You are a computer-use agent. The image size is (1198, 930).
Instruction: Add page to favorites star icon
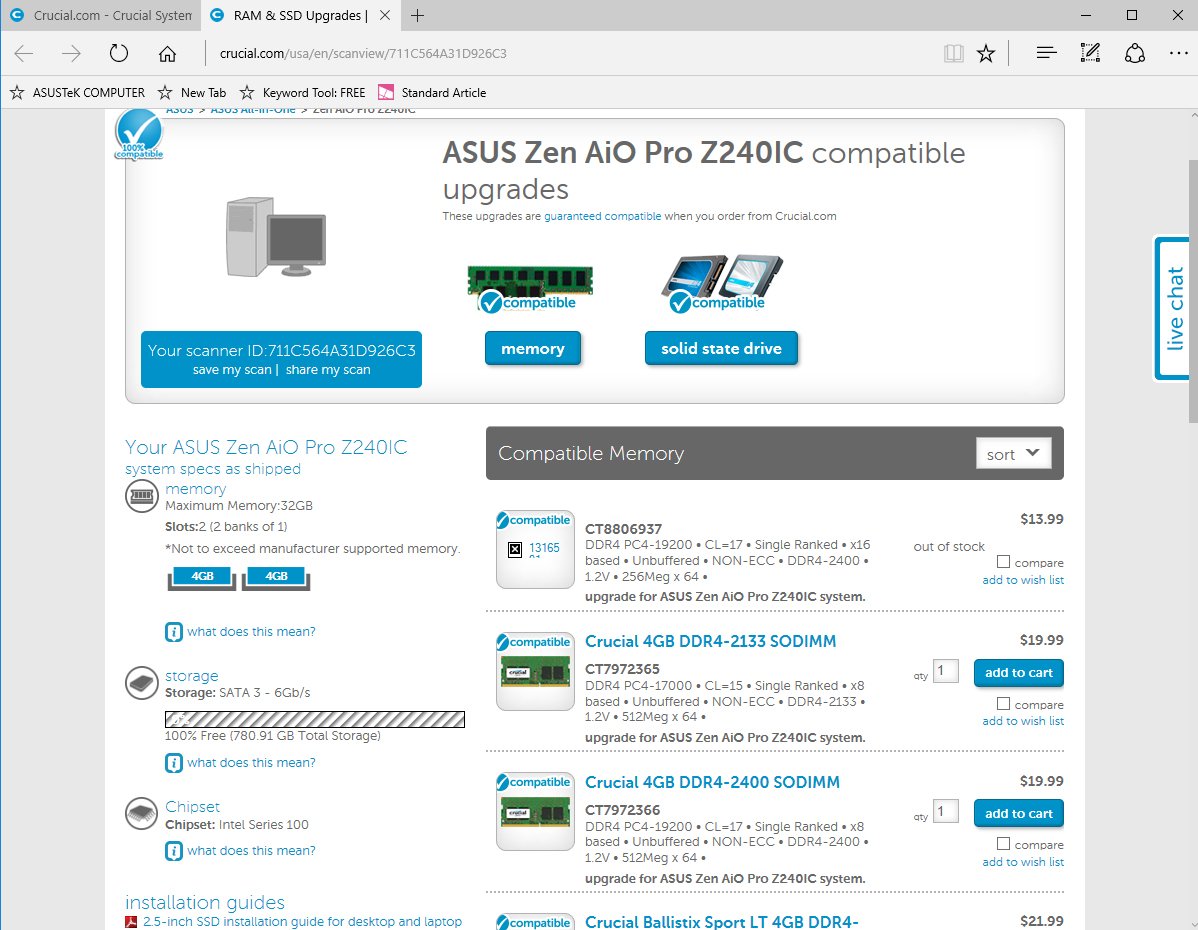click(x=986, y=53)
